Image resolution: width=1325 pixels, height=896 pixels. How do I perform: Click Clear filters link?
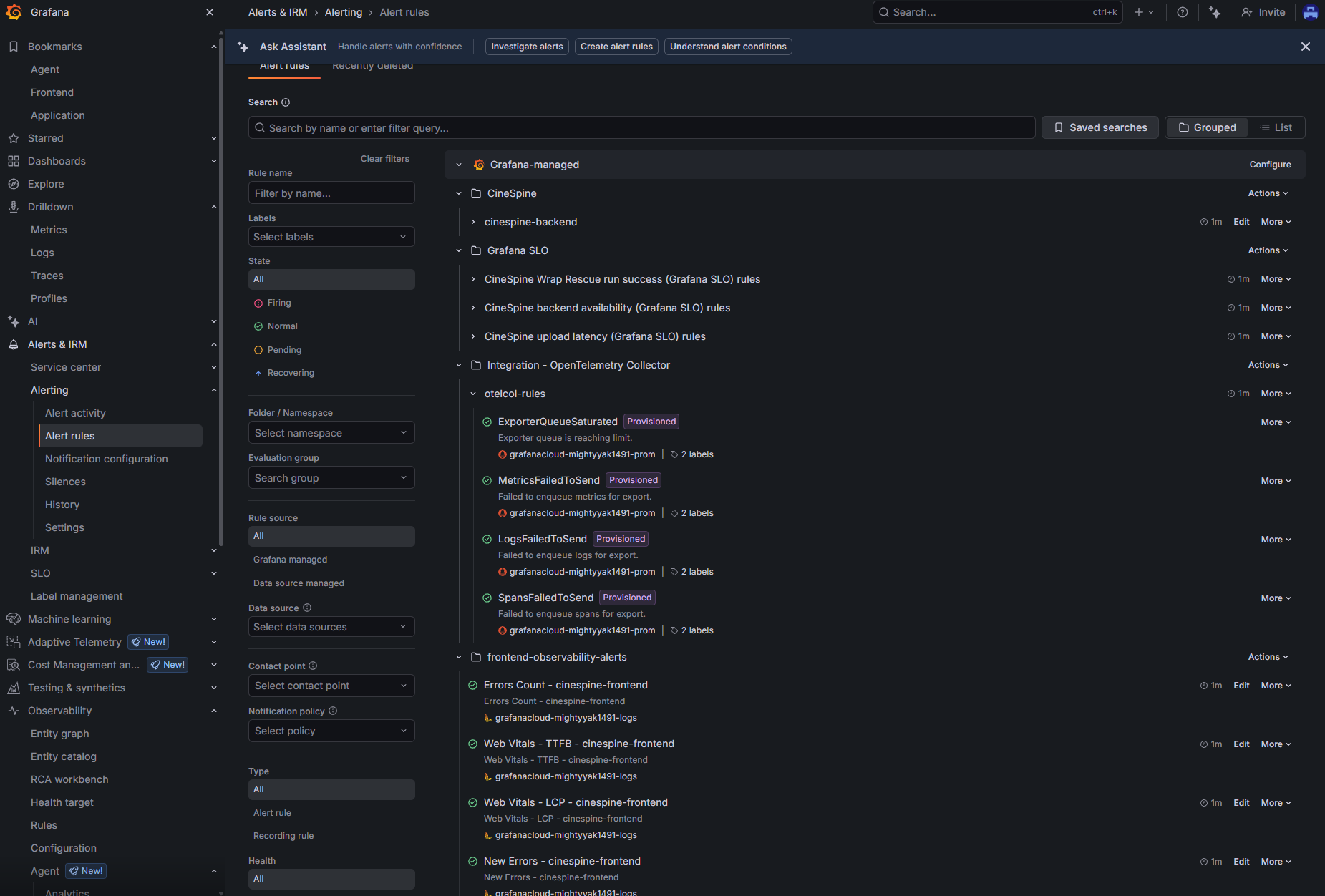(385, 159)
